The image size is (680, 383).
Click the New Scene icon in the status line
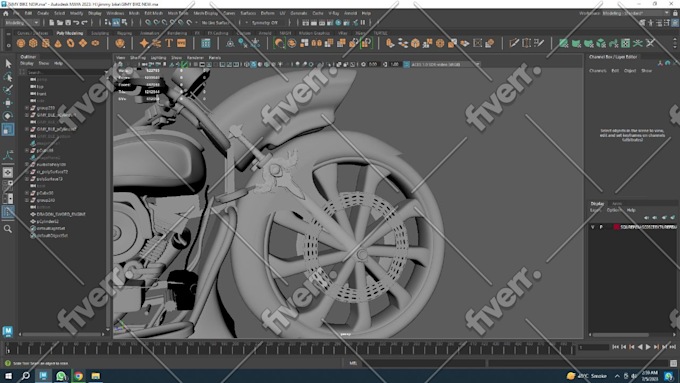[x=52, y=23]
